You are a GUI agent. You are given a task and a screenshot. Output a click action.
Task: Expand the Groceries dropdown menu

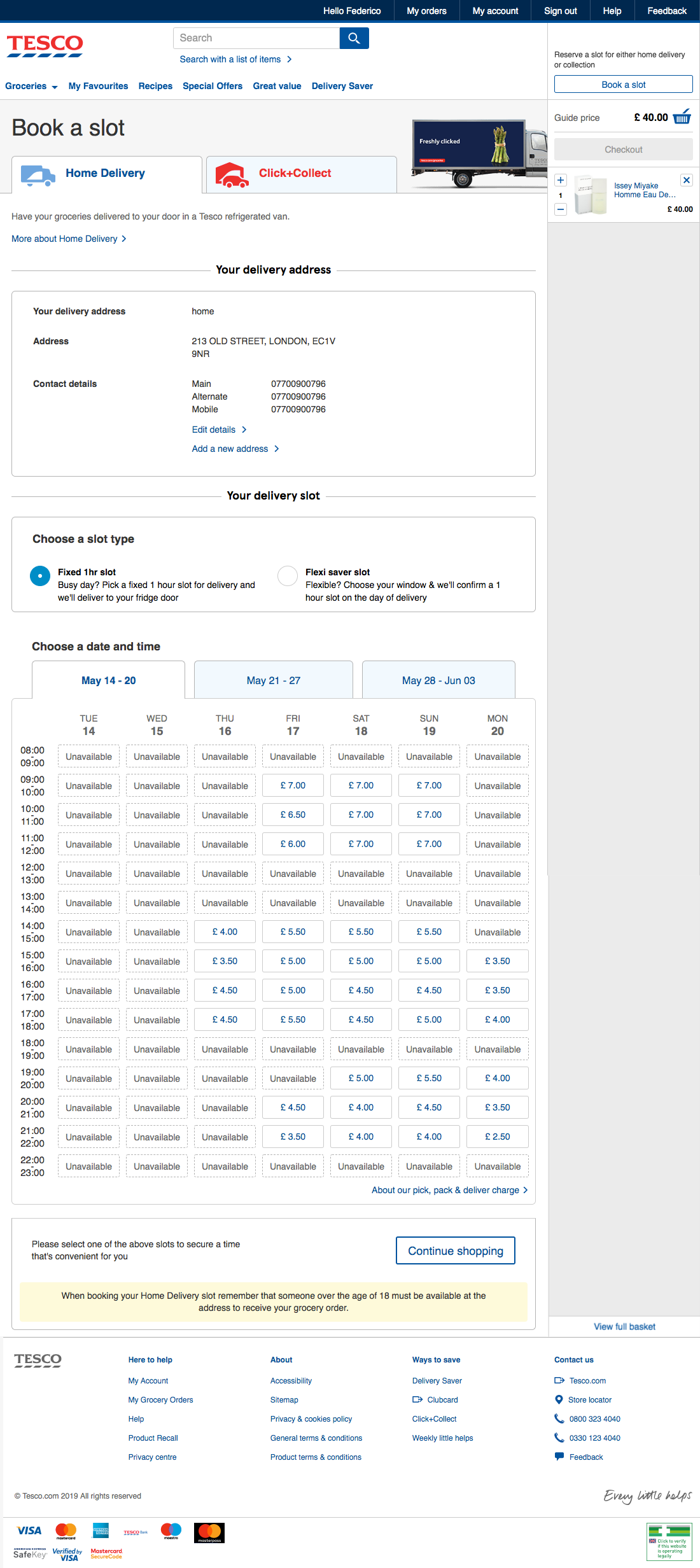(x=31, y=86)
